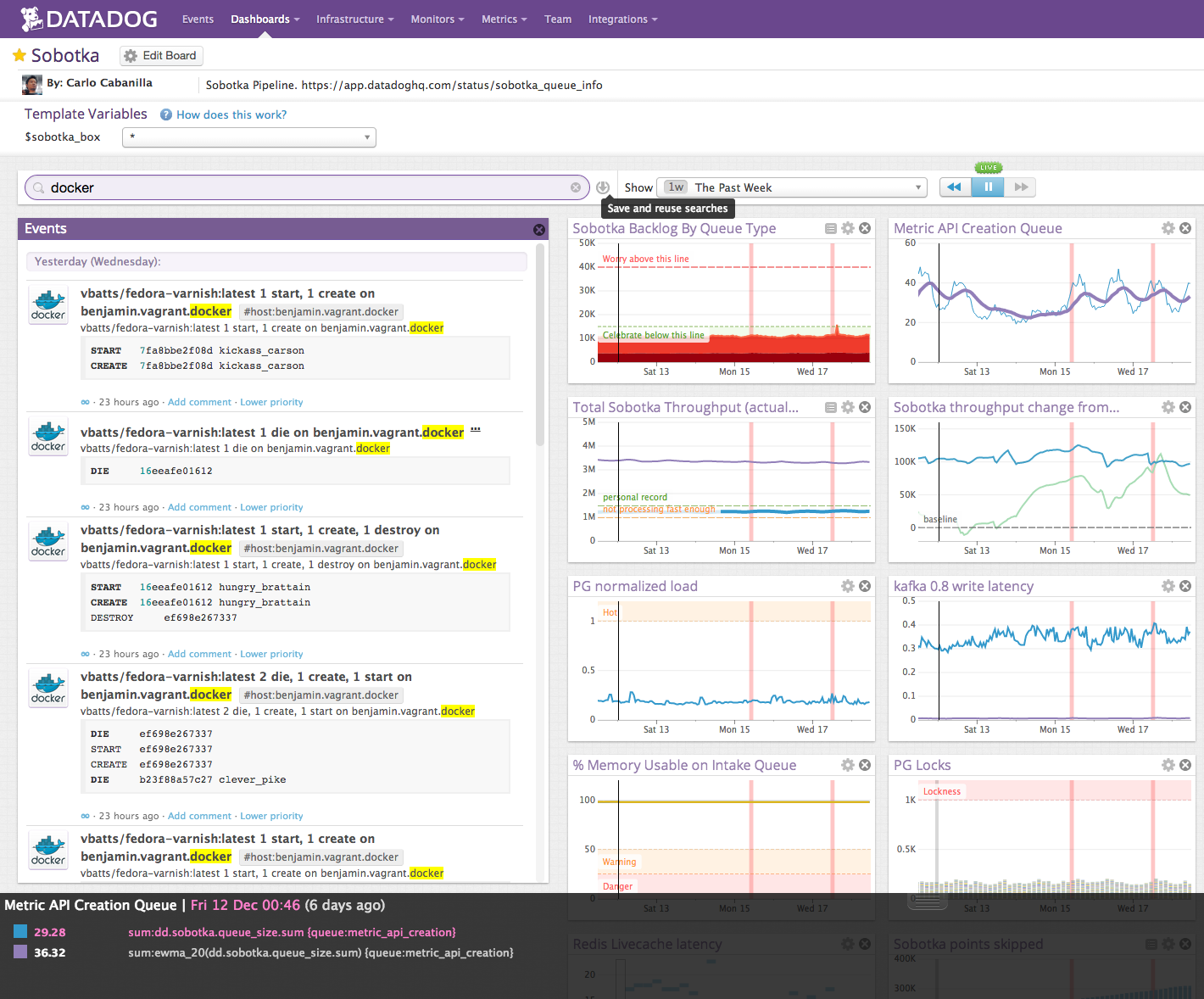The width and height of the screenshot is (1204, 999).
Task: Click the Datadog logo in header
Action: 89,19
